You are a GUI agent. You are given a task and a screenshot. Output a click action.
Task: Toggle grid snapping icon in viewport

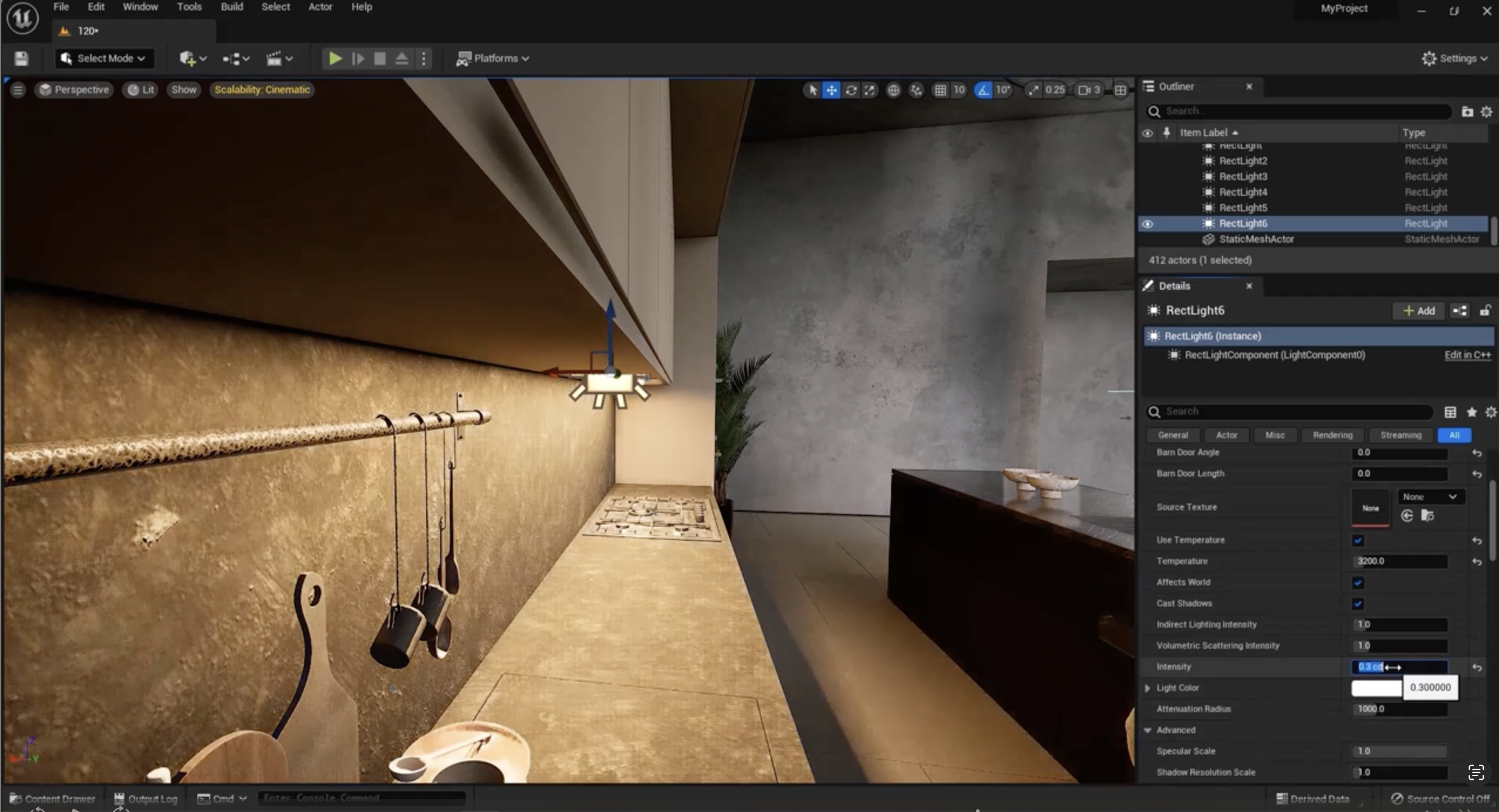pos(940,90)
